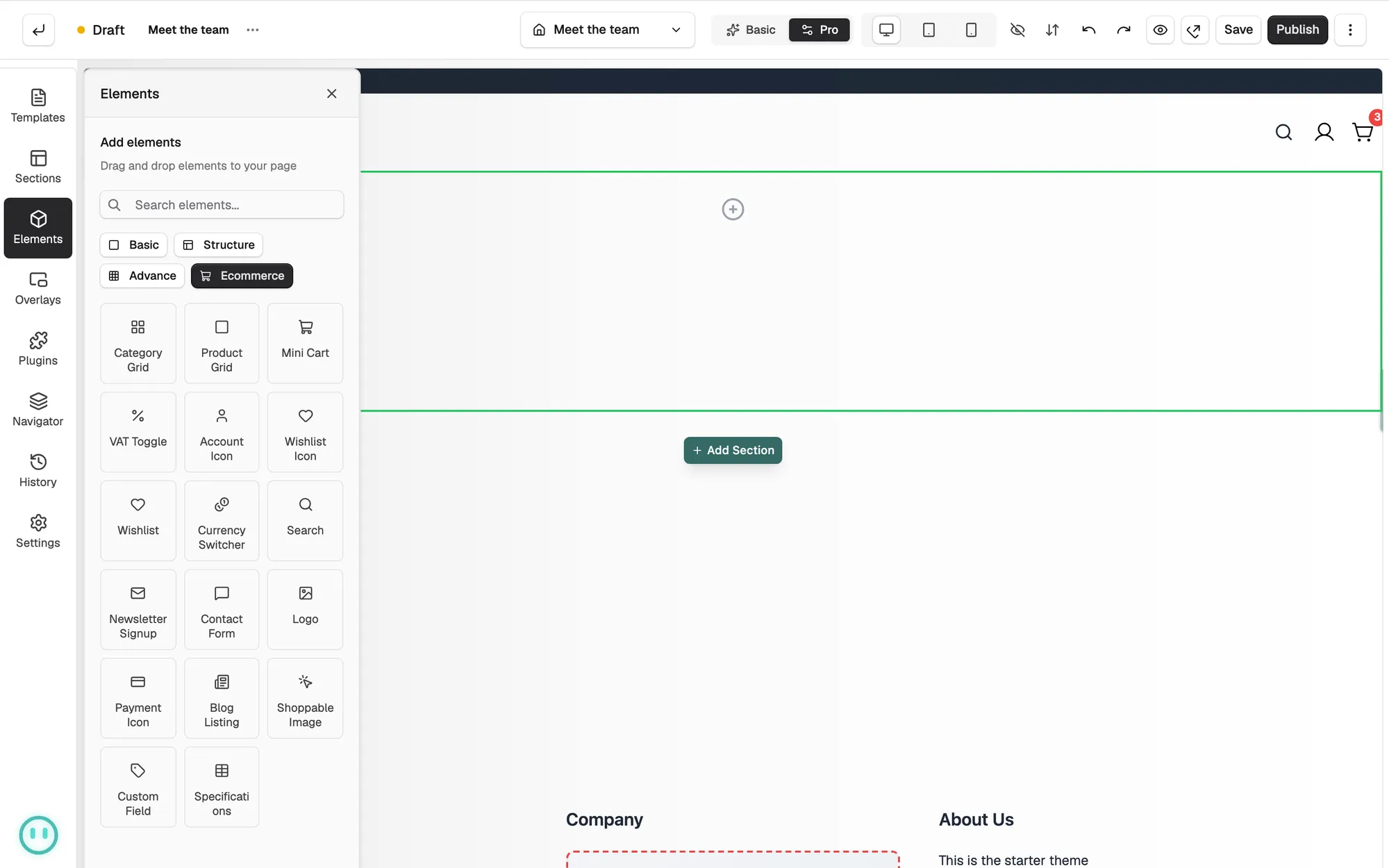Select the Mini Cart element
The width and height of the screenshot is (1389, 868).
click(x=306, y=343)
